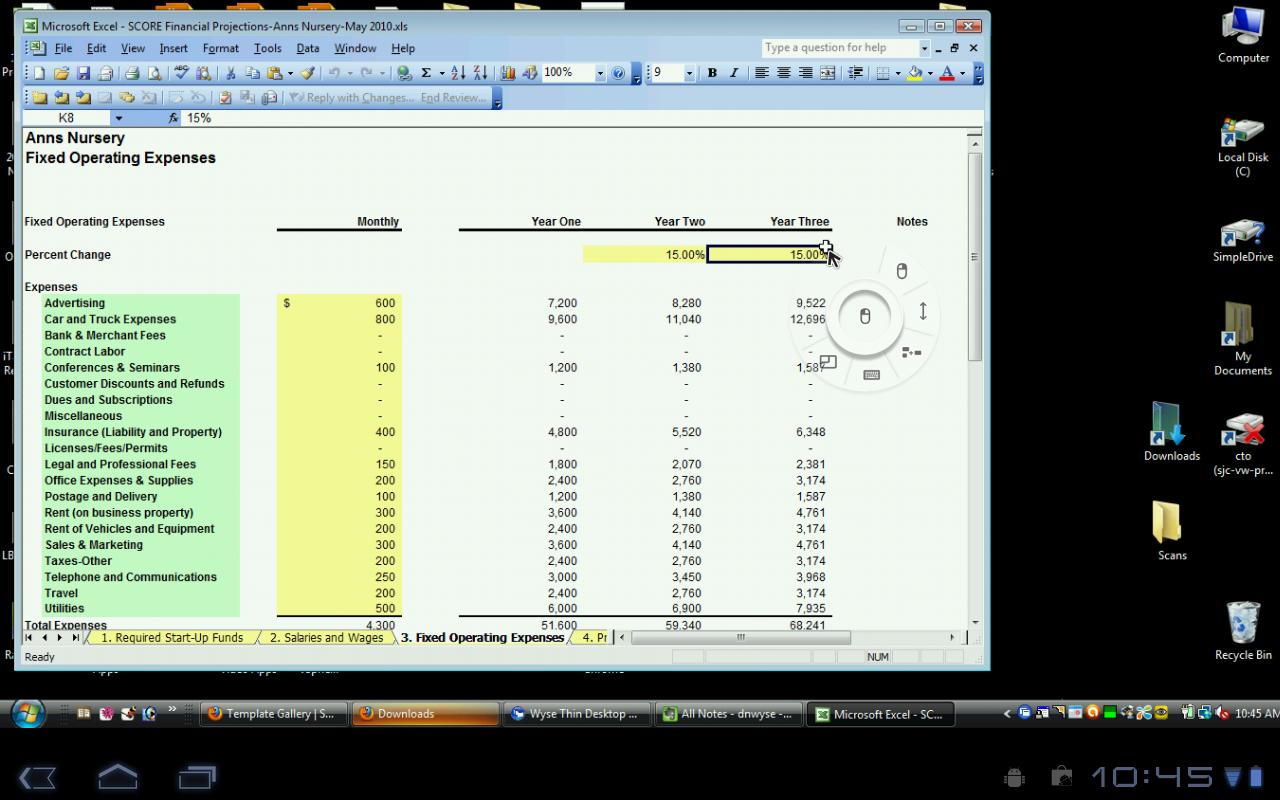Open the help question box dropdown
Image resolution: width=1280 pixels, height=800 pixels.
click(x=925, y=48)
